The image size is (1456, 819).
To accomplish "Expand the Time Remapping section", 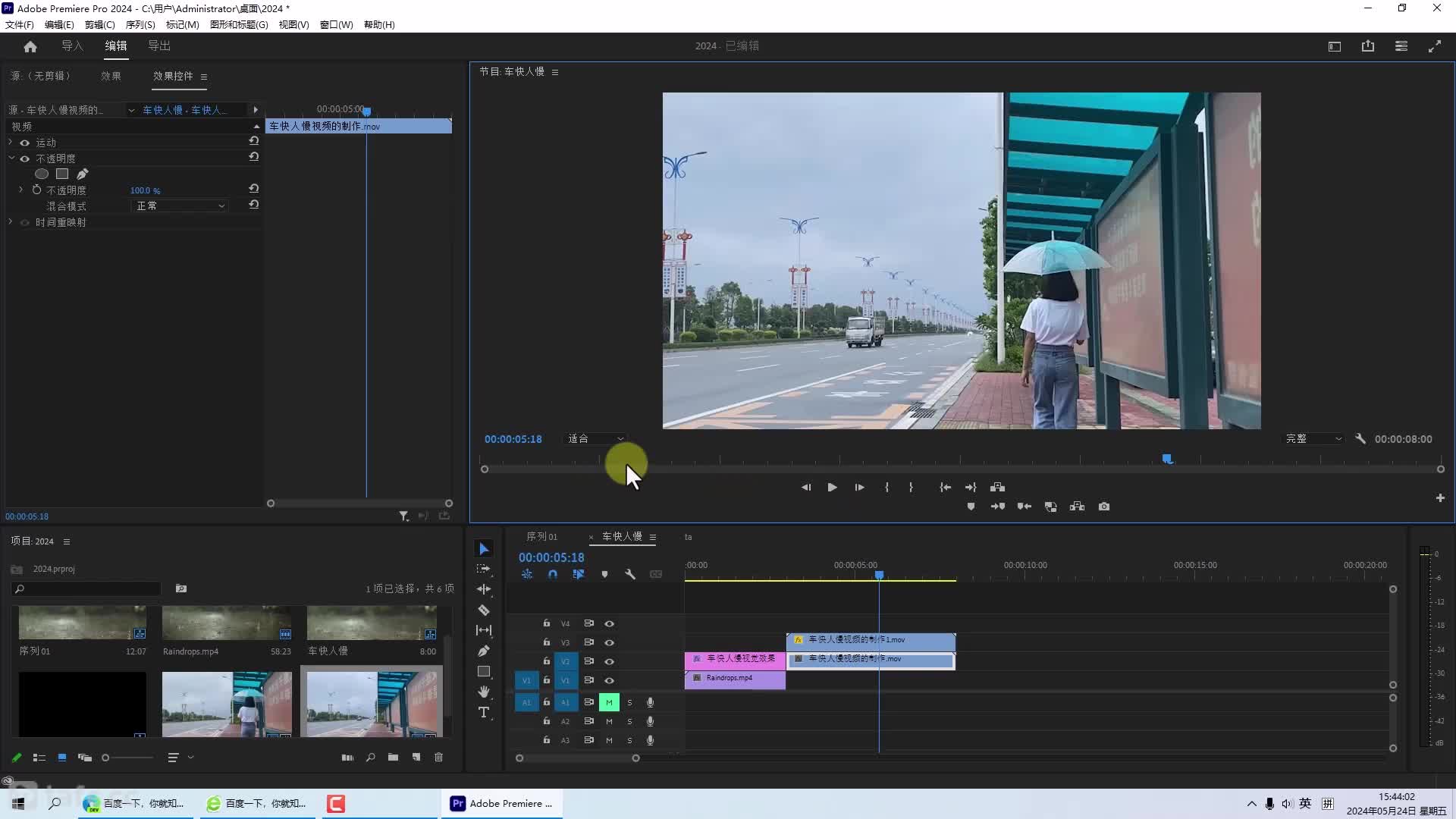I will tap(11, 222).
